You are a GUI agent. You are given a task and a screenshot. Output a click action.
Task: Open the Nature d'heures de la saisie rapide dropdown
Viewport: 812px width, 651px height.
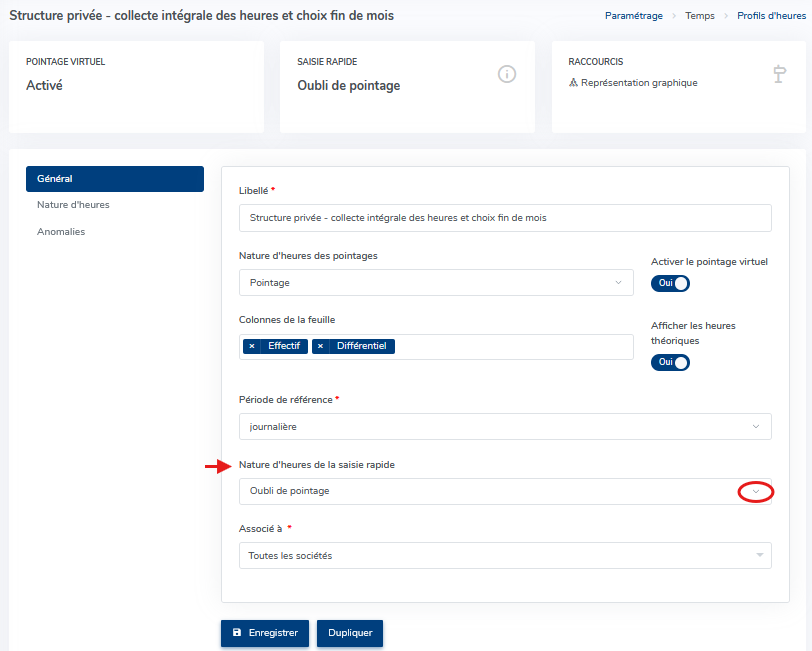[505, 491]
